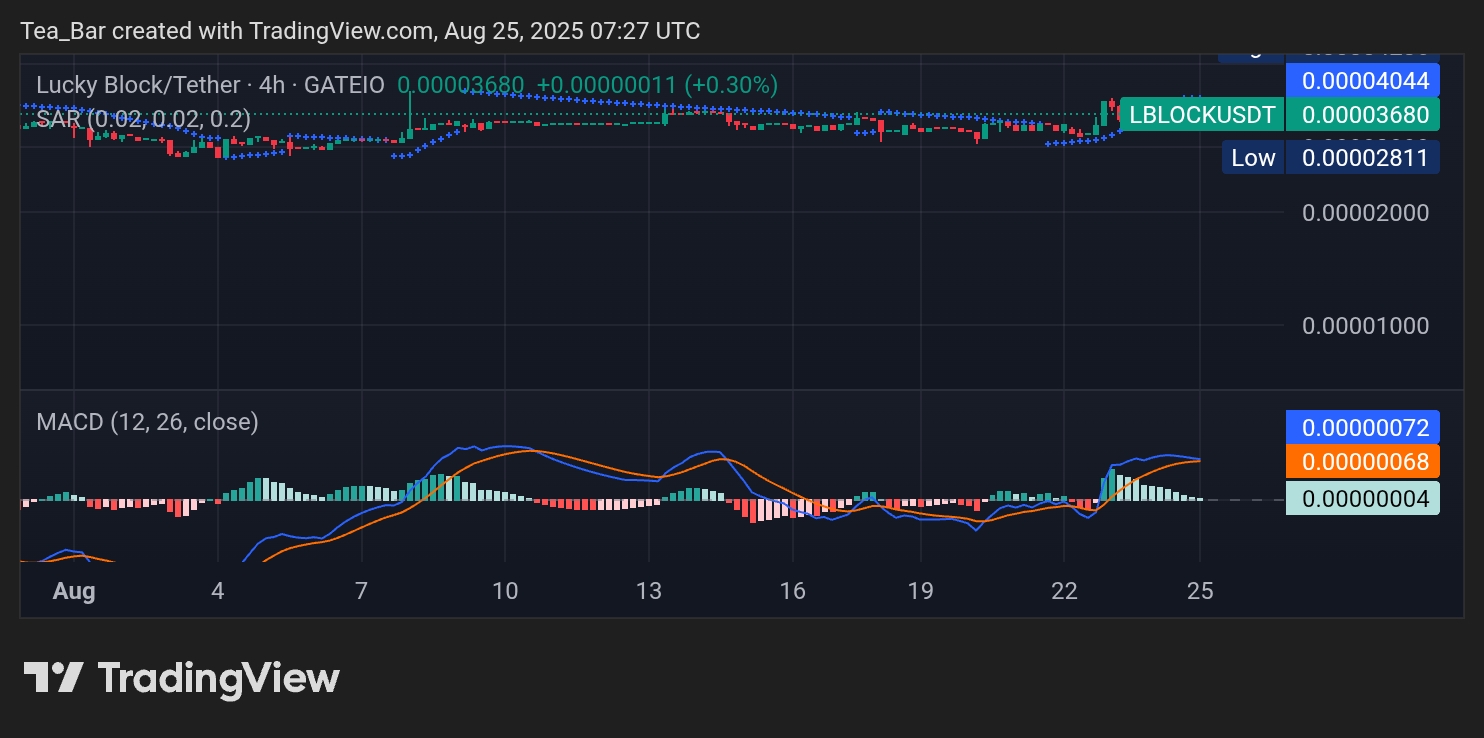The height and width of the screenshot is (738, 1484).
Task: Open the TradingView wordmark link
Action: [218, 678]
